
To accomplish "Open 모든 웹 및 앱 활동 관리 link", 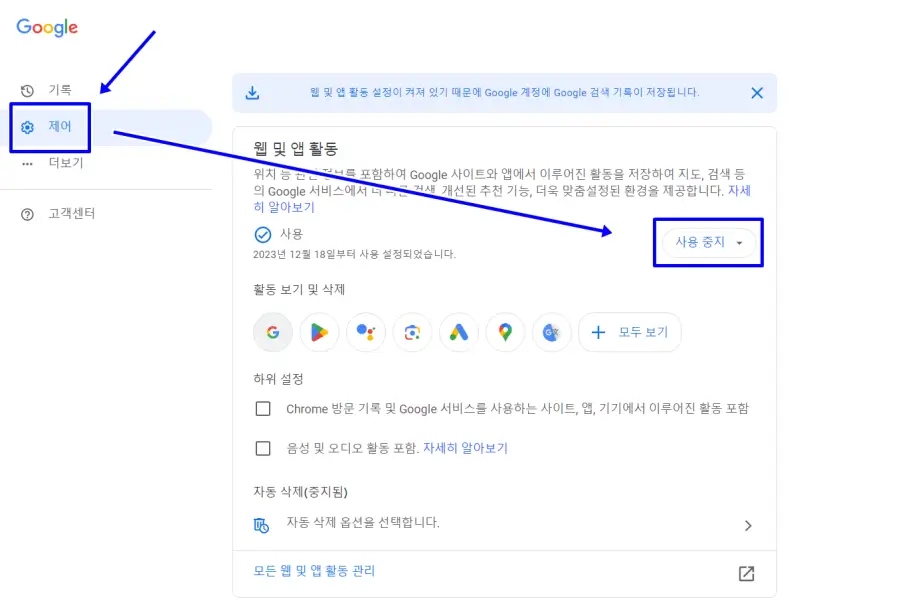I will [314, 571].
